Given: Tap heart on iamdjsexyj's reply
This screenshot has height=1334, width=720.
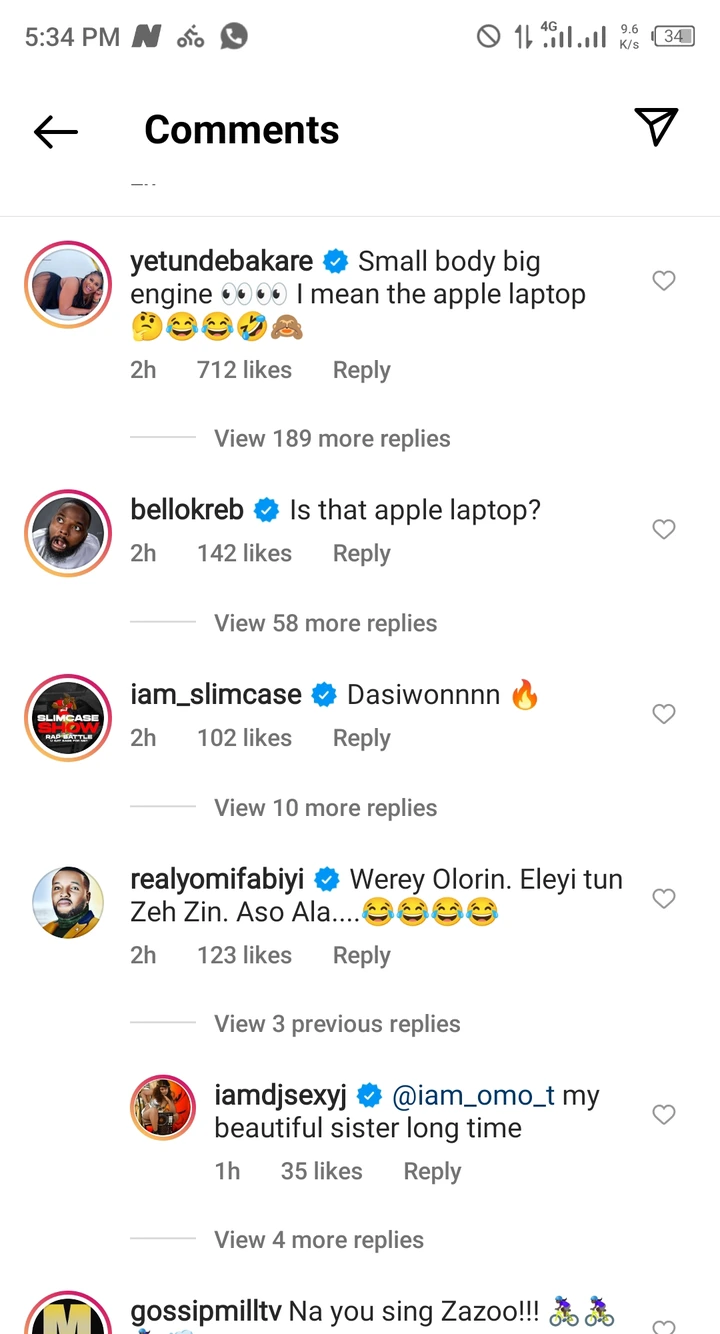Looking at the screenshot, I should pyautogui.click(x=664, y=1114).
